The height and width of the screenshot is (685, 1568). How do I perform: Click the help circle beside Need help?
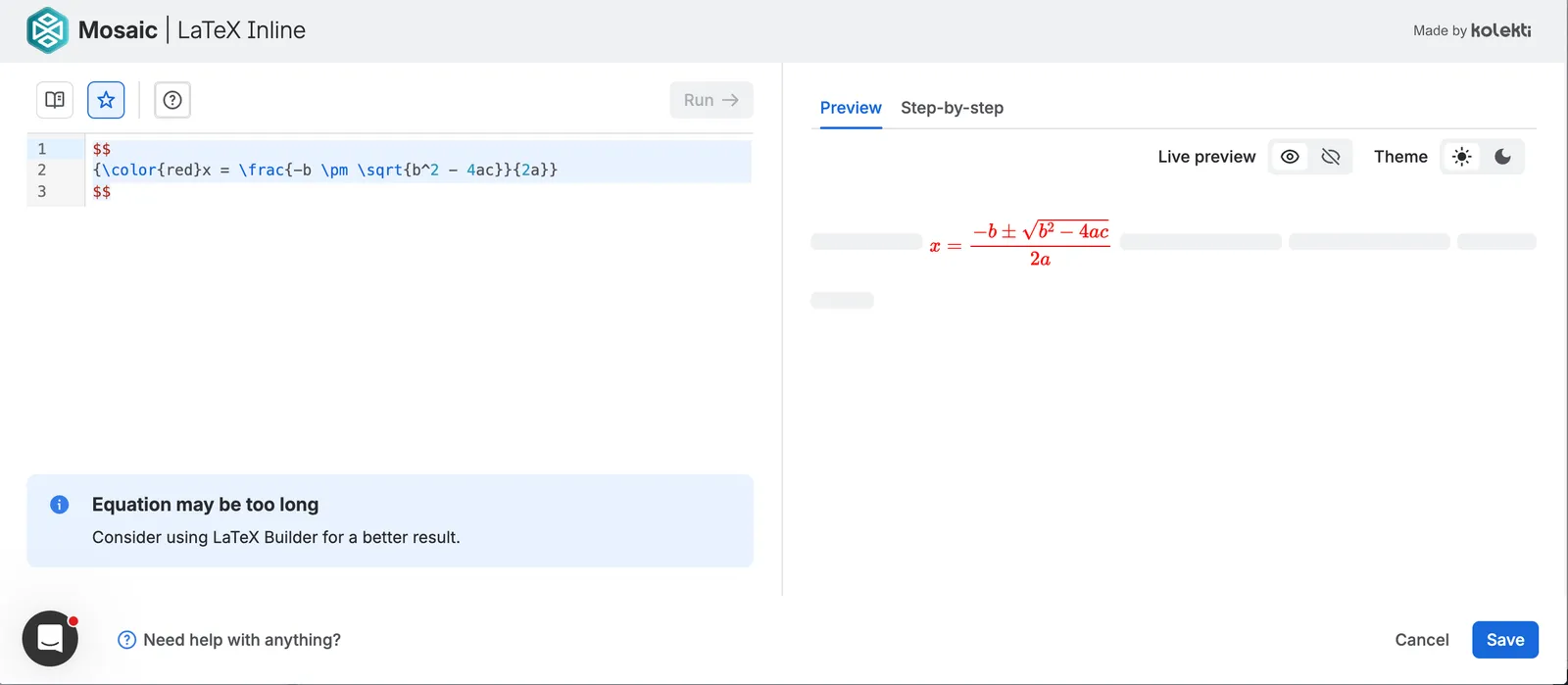[x=126, y=640]
